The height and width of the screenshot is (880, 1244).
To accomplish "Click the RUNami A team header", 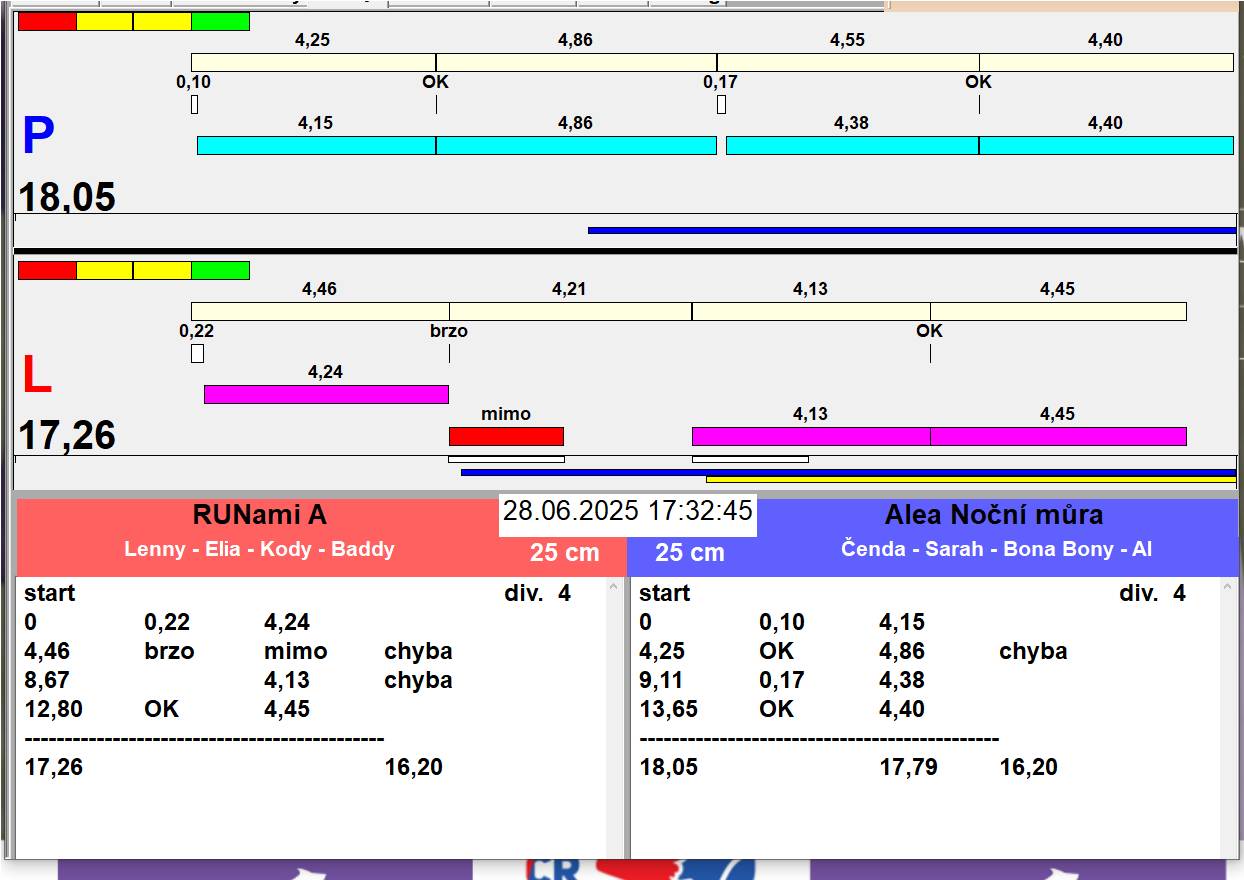I will pyautogui.click(x=260, y=515).
